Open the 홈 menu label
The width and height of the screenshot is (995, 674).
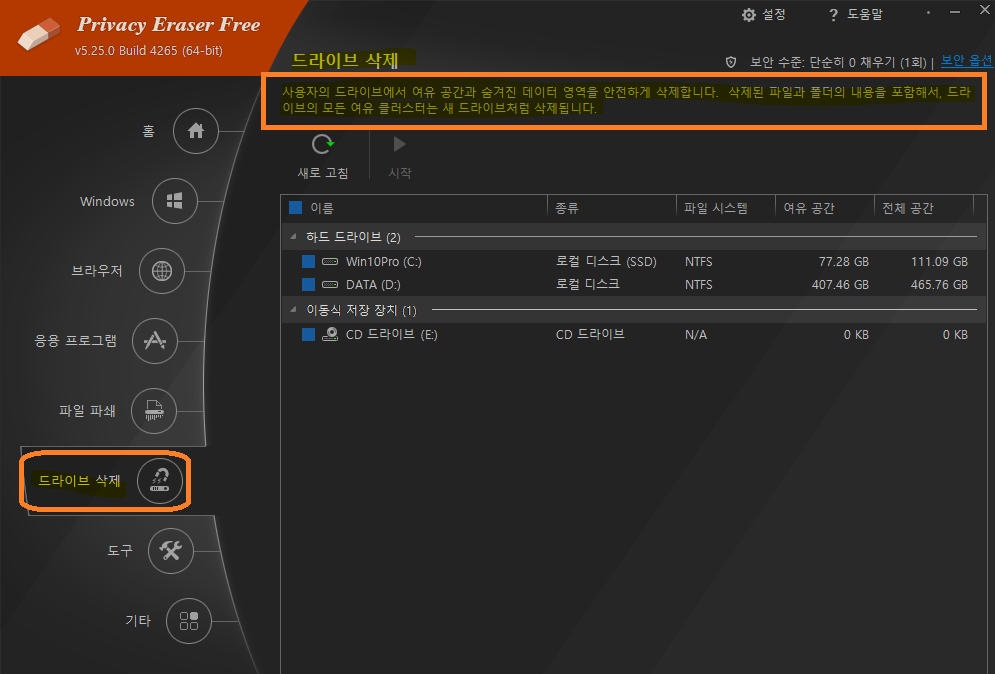coord(148,131)
